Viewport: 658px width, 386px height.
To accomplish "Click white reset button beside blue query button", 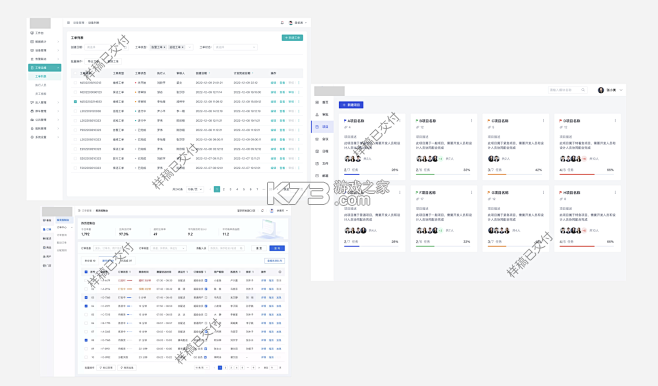I will [x=259, y=248].
